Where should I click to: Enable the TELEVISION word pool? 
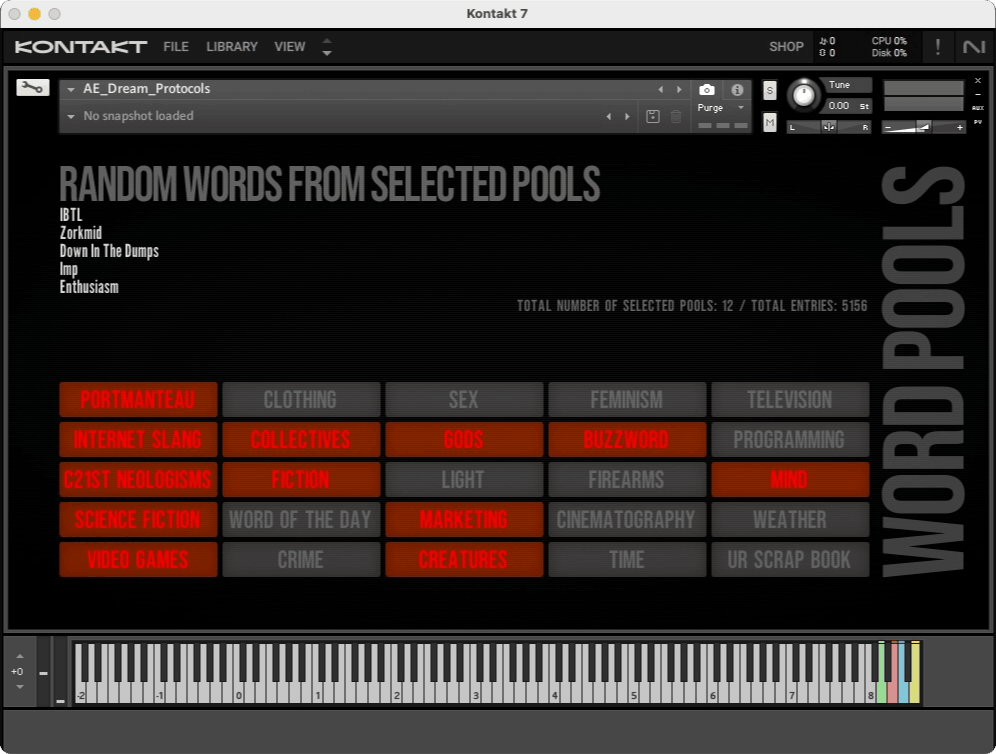pyautogui.click(x=790, y=400)
